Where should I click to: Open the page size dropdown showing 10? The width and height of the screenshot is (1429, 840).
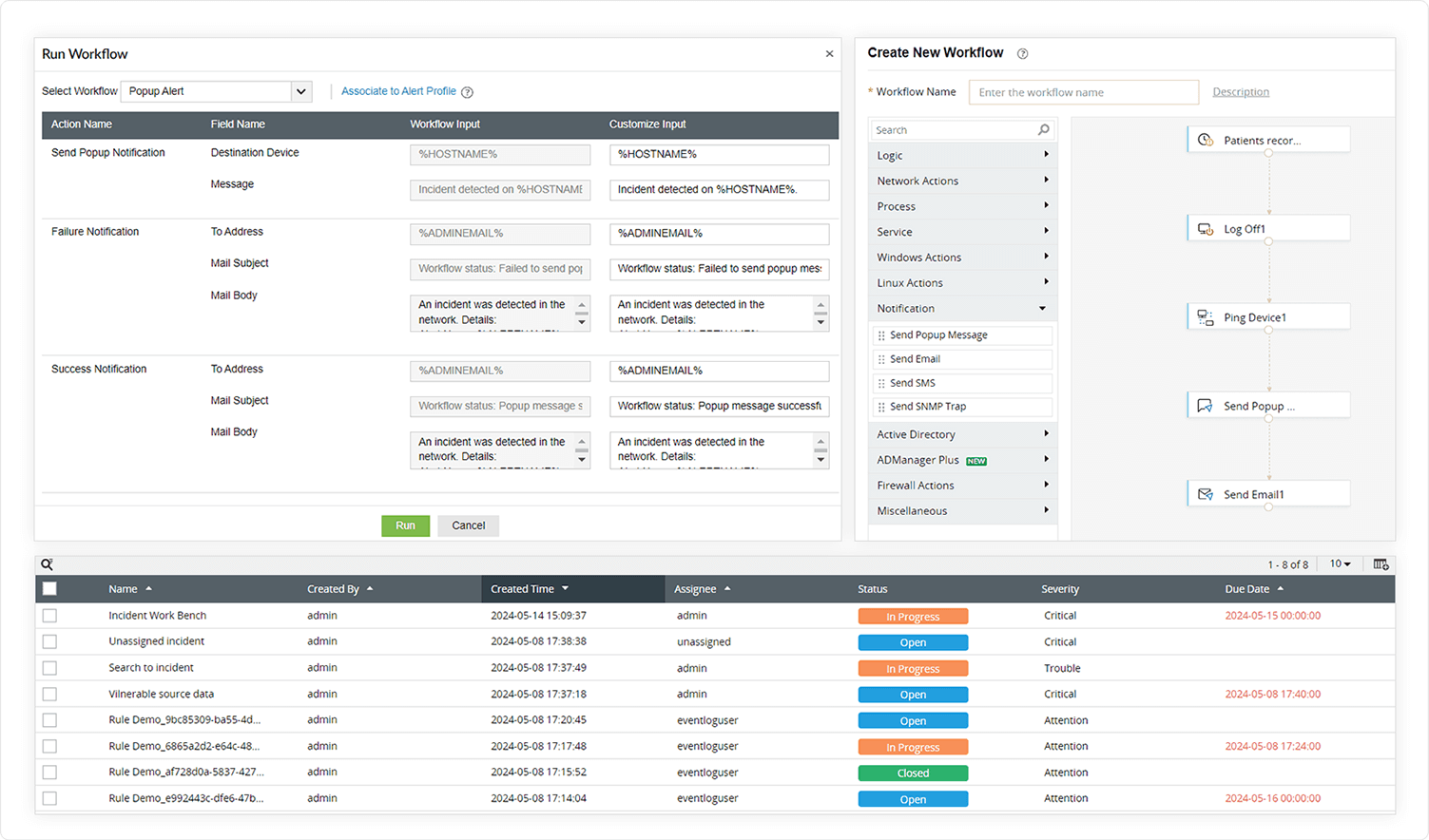(x=1339, y=563)
